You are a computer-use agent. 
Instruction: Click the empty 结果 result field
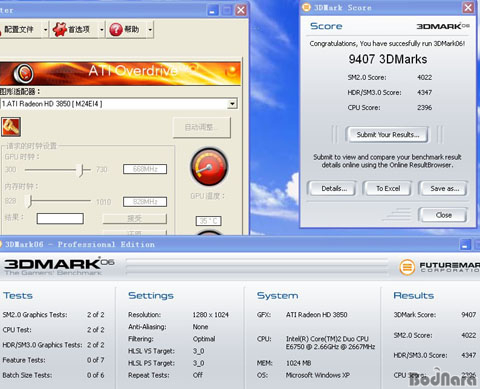[60, 218]
